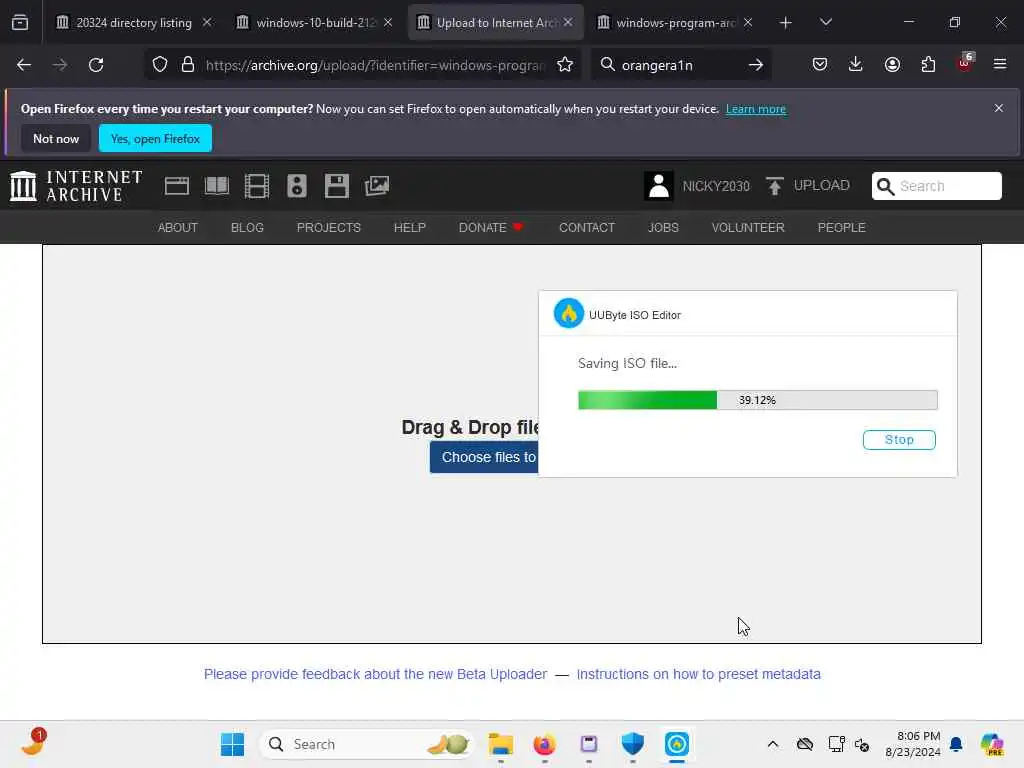Reload the current page
The height and width of the screenshot is (768, 1024).
click(96, 65)
